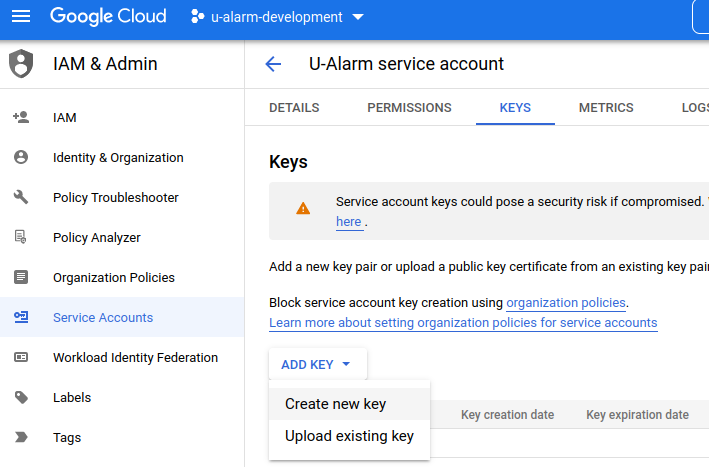The height and width of the screenshot is (467, 709).
Task: Open the u-alarm-development project selector
Action: pos(276,17)
